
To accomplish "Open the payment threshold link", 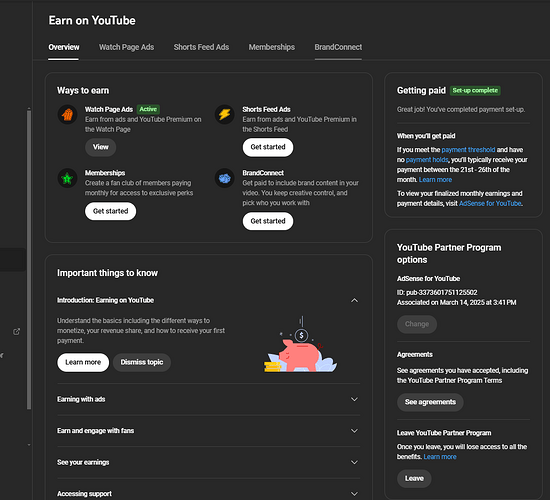I will tap(468, 150).
